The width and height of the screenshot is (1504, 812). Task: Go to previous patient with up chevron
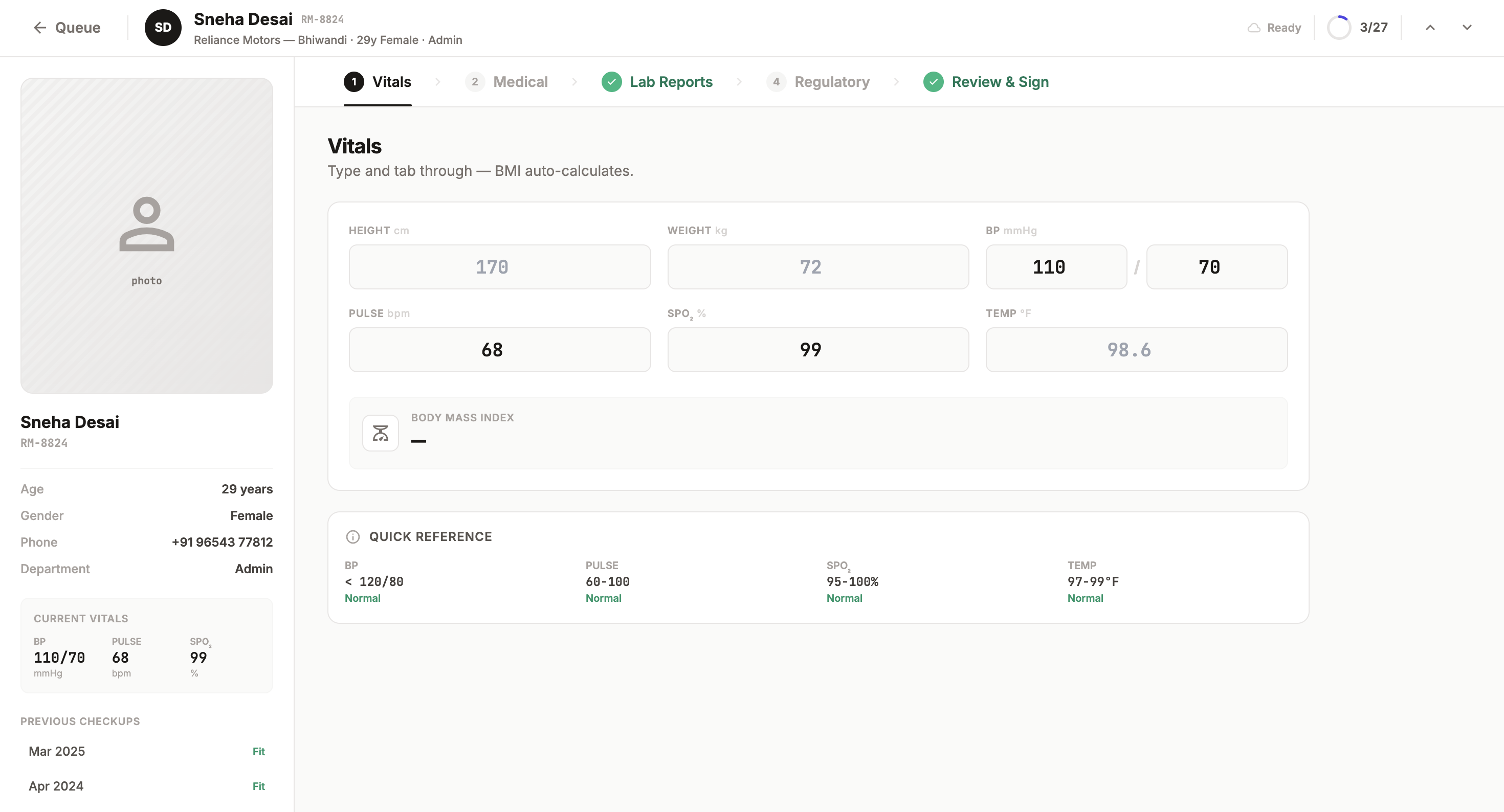coord(1430,28)
